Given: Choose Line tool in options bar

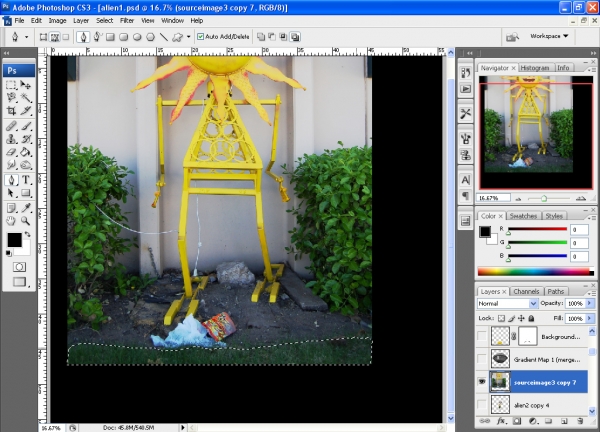Looking at the screenshot, I should pyautogui.click(x=164, y=37).
